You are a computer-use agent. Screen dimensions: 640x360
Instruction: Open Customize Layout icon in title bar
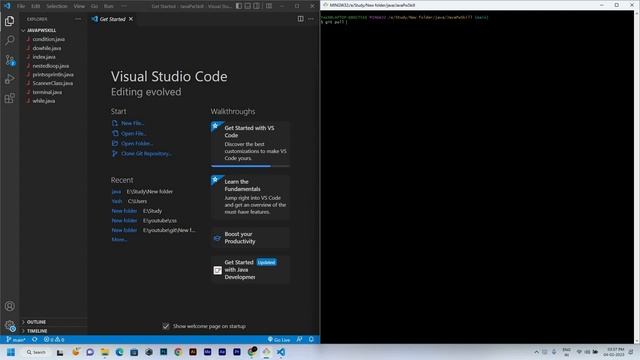(269, 6)
